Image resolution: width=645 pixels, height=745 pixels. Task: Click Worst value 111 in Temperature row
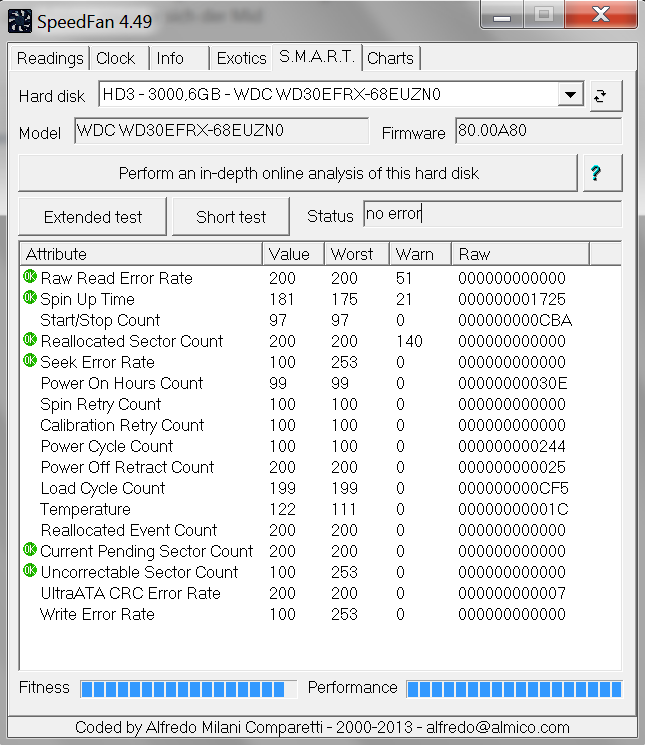(x=343, y=509)
